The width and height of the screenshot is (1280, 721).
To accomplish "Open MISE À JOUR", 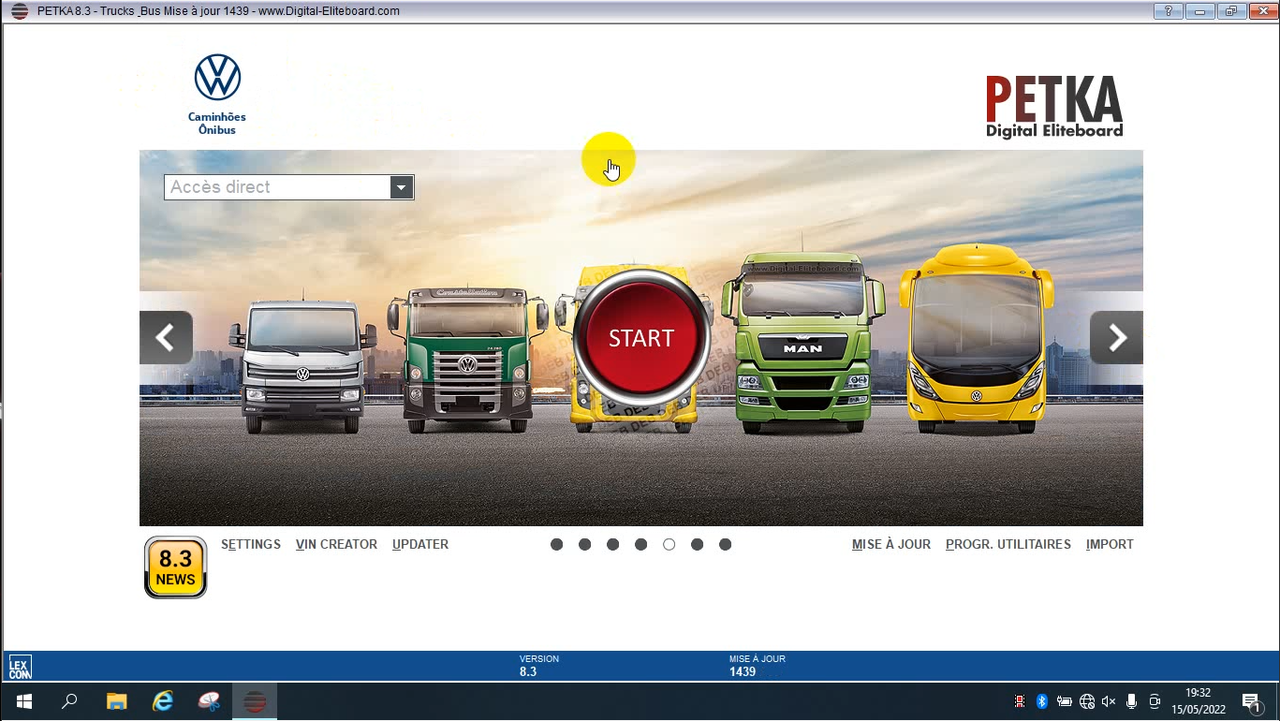I will tap(891, 544).
